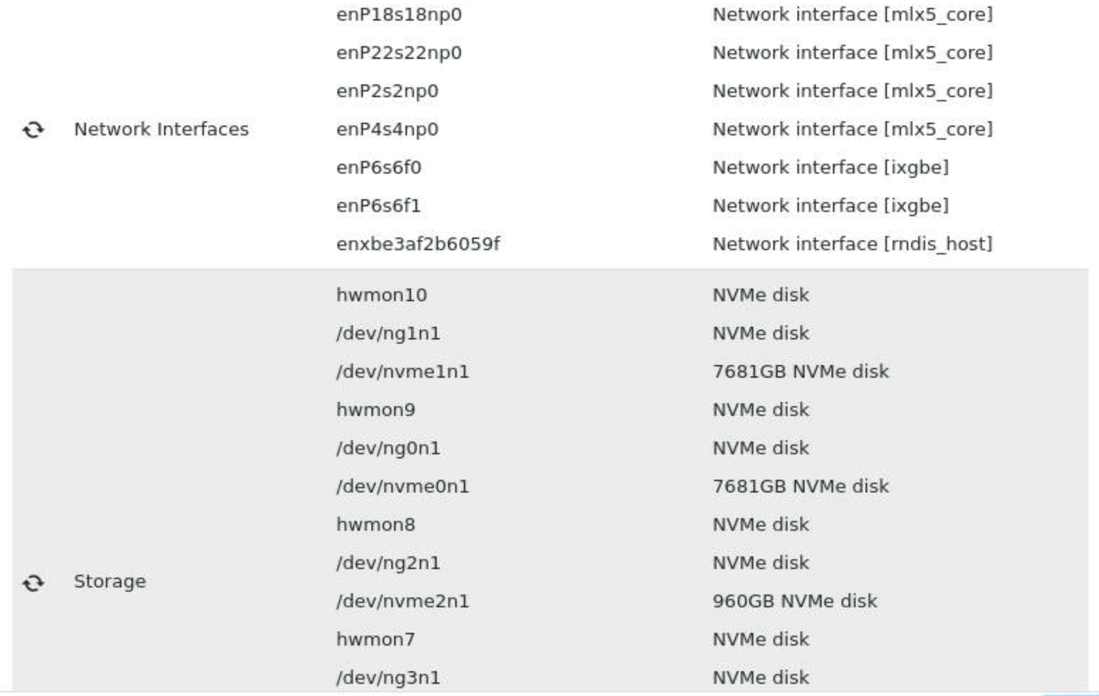This screenshot has height=696, width=1099.
Task: Select the Network Interfaces category label
Action: [x=161, y=129]
